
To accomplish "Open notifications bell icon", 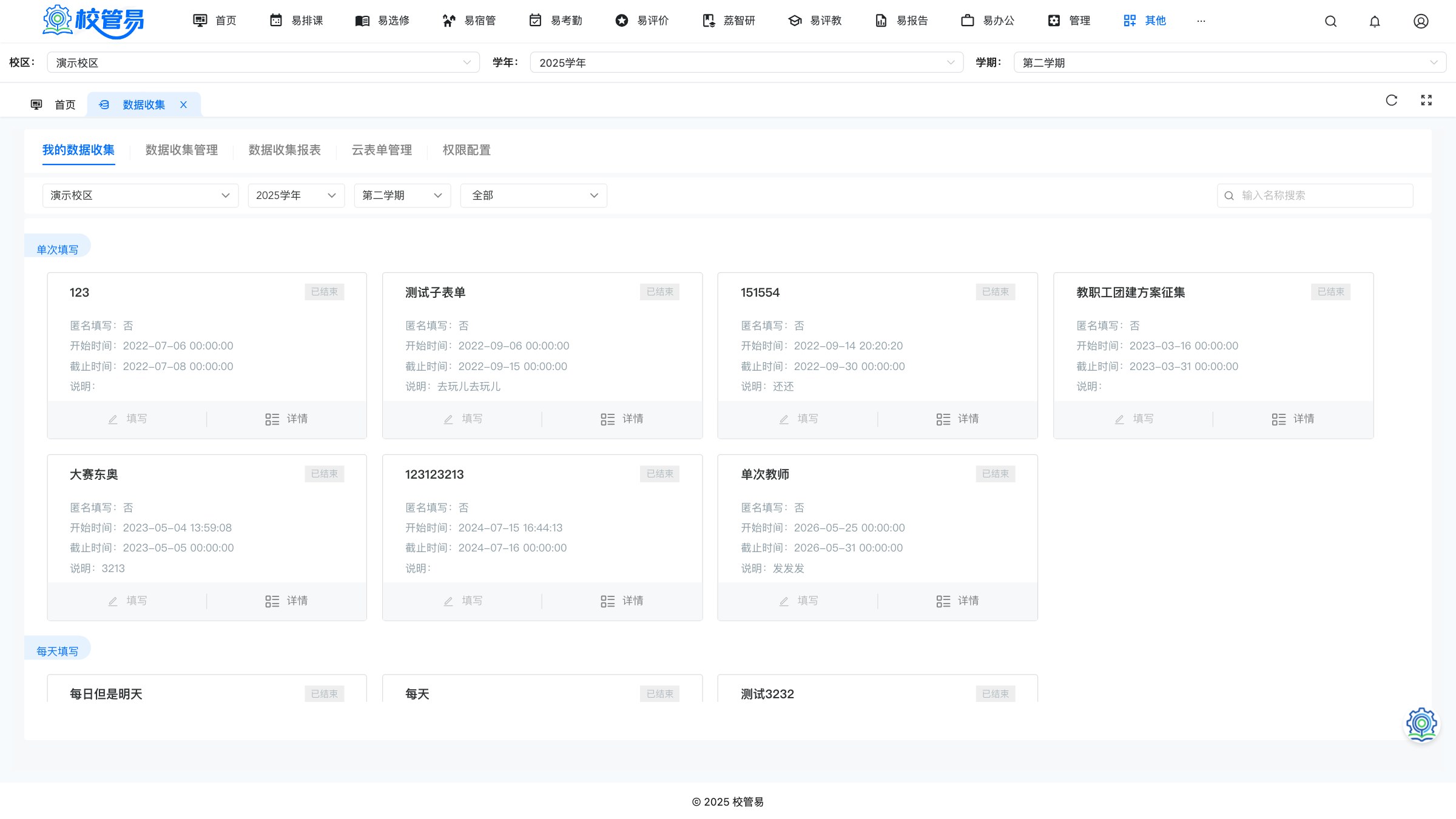I will (1375, 21).
